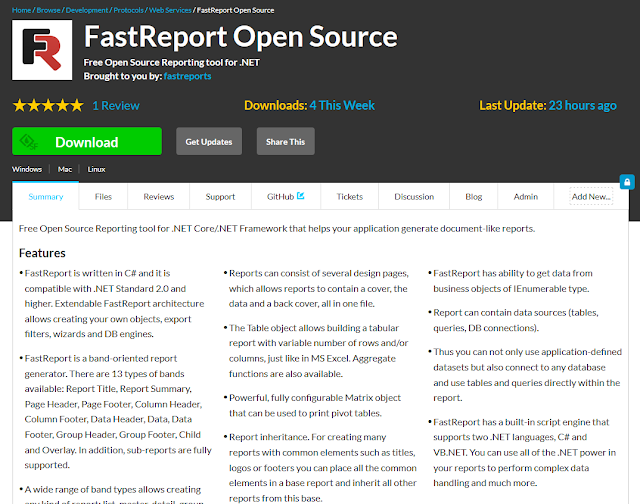This screenshot has height=504, width=640.
Task: Open the 1 Review link
Action: [116, 106]
